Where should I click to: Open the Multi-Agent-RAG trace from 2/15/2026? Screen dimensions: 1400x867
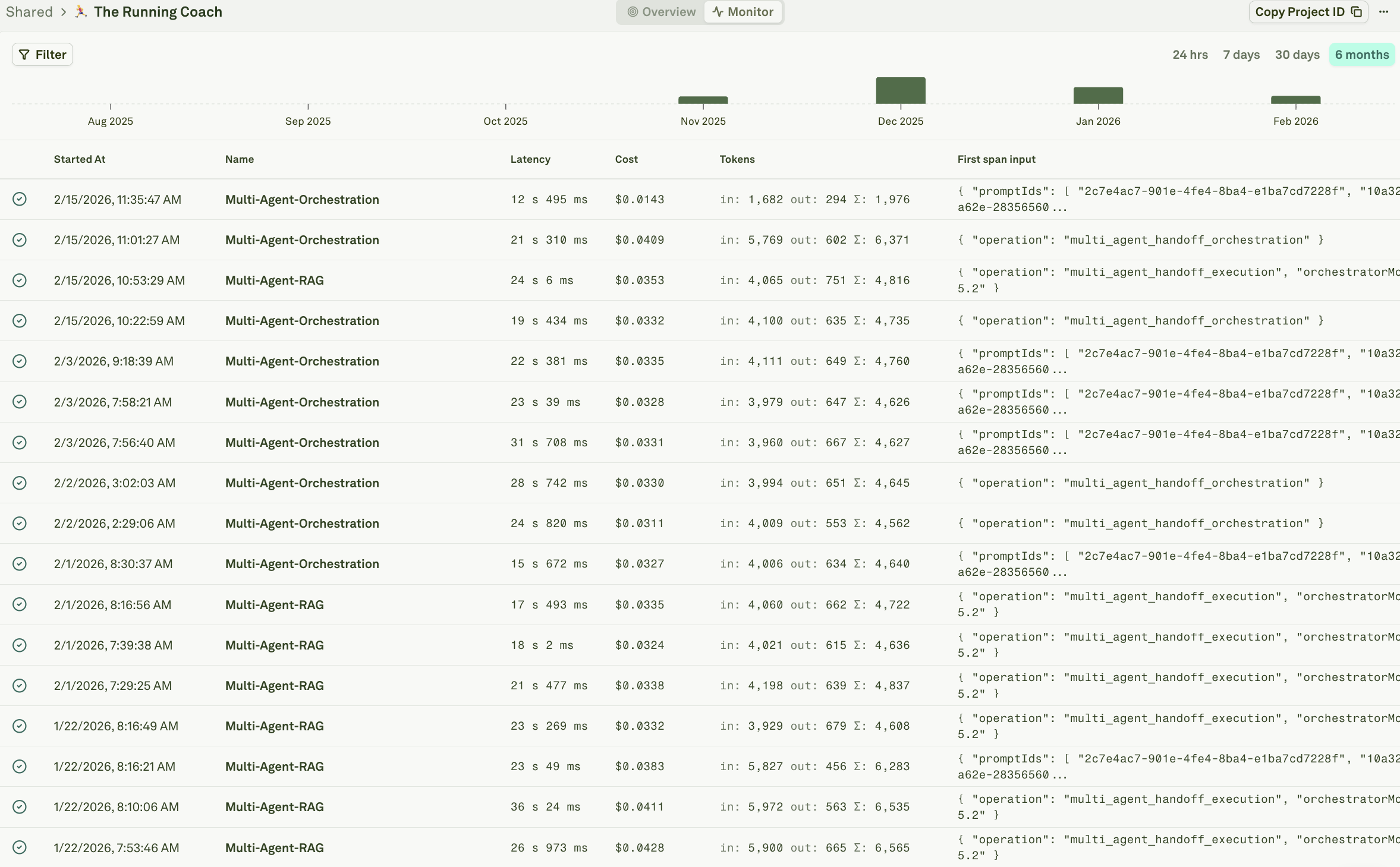pyautogui.click(x=273, y=280)
